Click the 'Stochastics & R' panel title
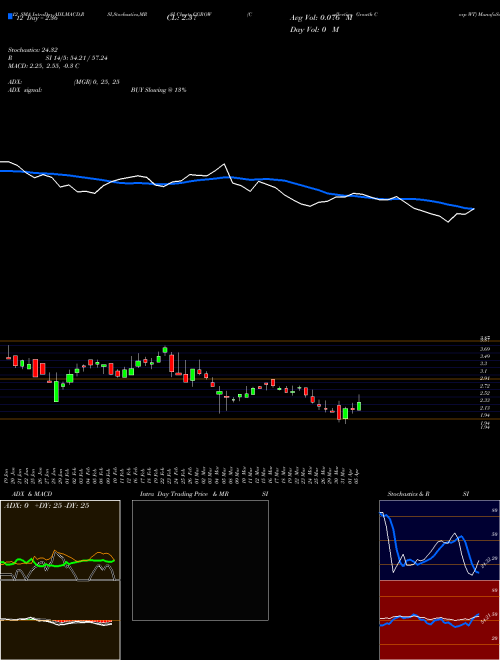 tap(408, 494)
